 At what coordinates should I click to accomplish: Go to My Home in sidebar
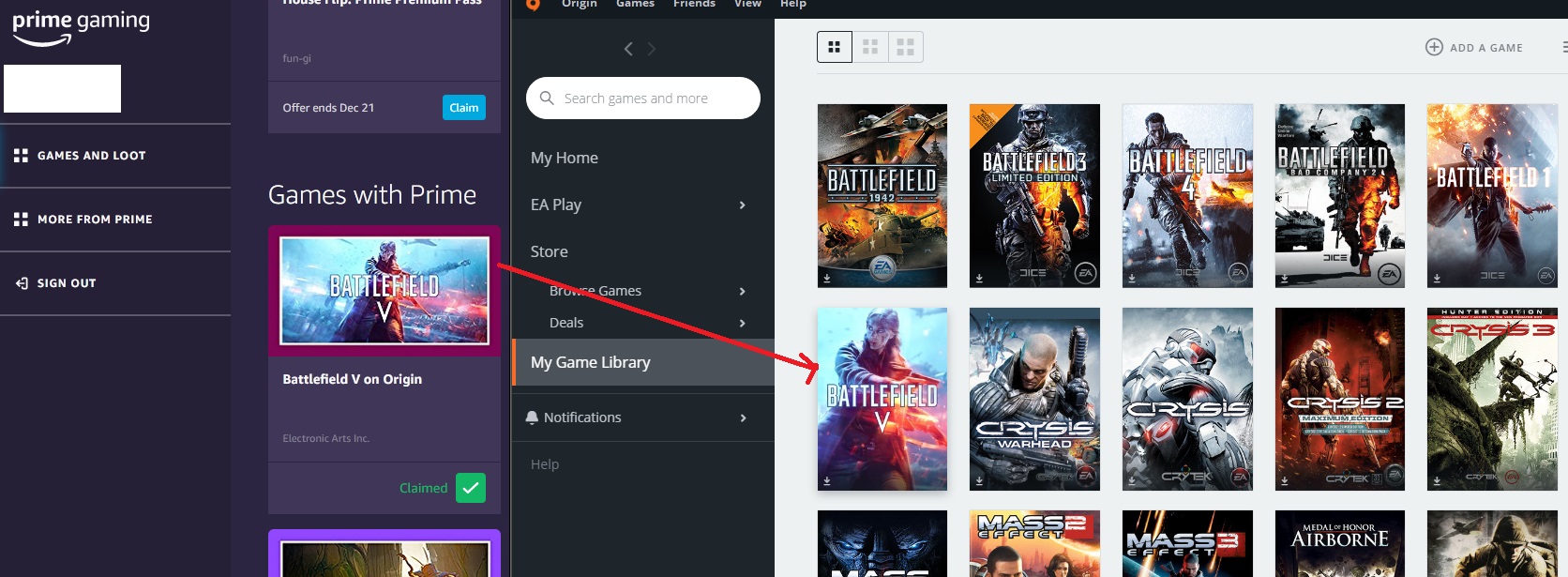point(565,158)
